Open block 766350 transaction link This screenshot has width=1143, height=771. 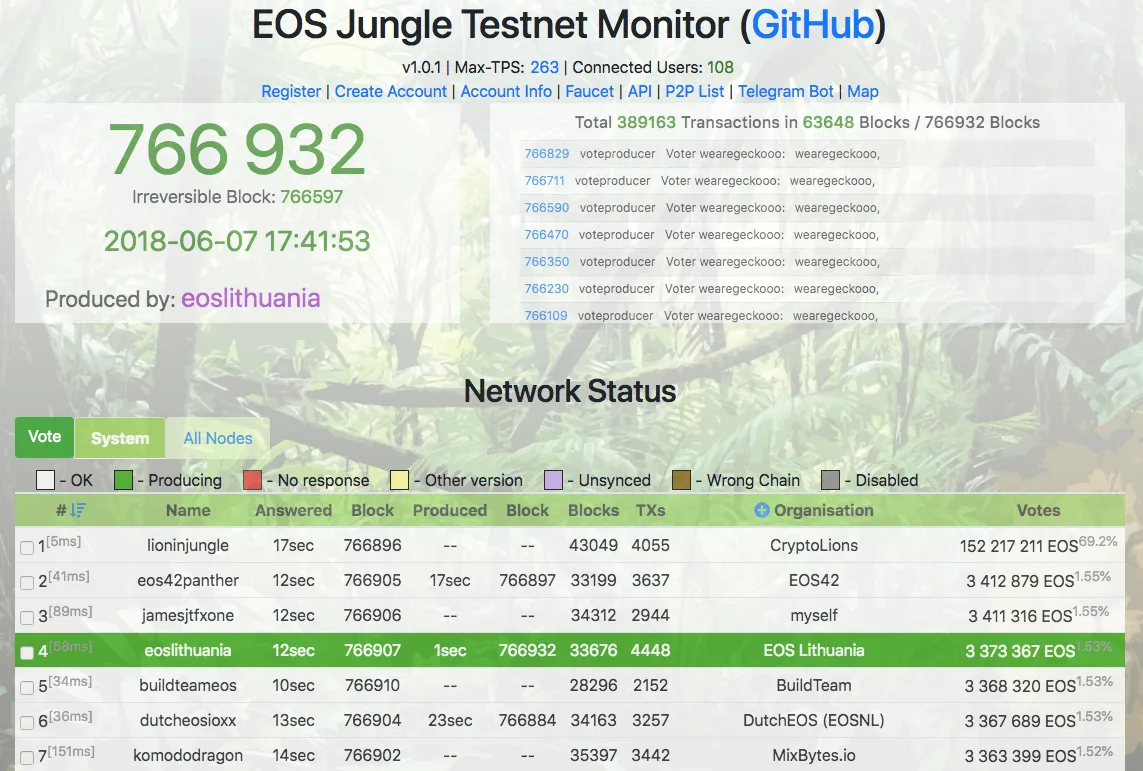tap(547, 262)
